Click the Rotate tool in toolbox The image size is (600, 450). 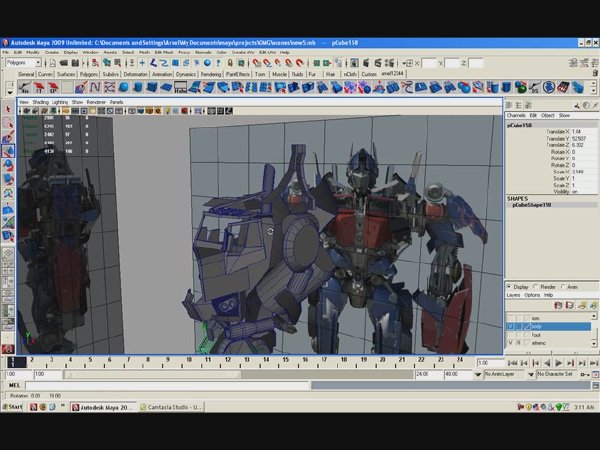click(x=8, y=165)
